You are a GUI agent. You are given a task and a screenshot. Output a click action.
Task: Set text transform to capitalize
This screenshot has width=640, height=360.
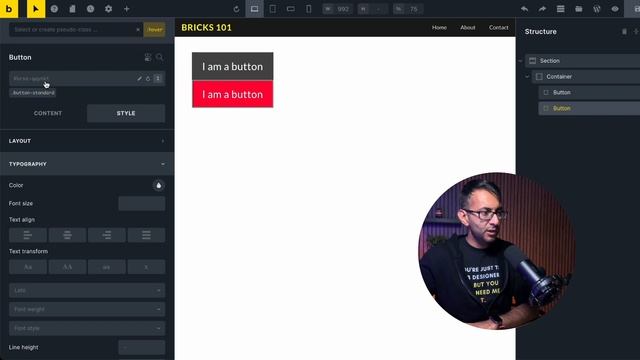(x=28, y=267)
